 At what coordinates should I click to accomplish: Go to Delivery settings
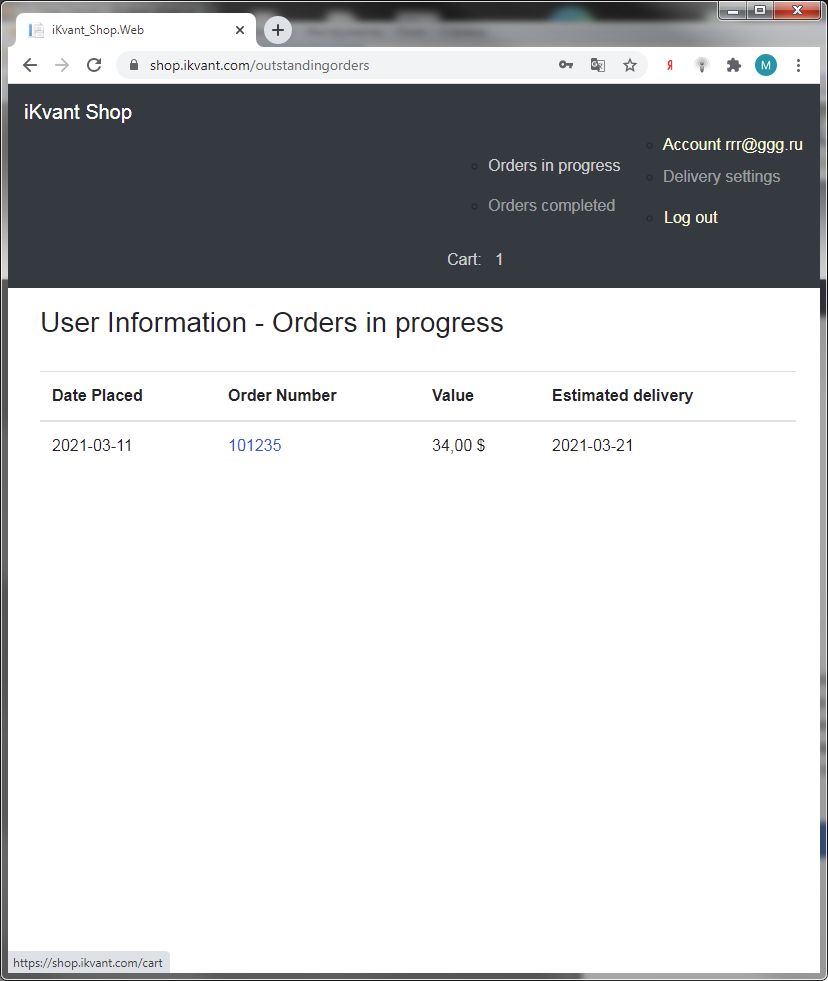pos(721,177)
